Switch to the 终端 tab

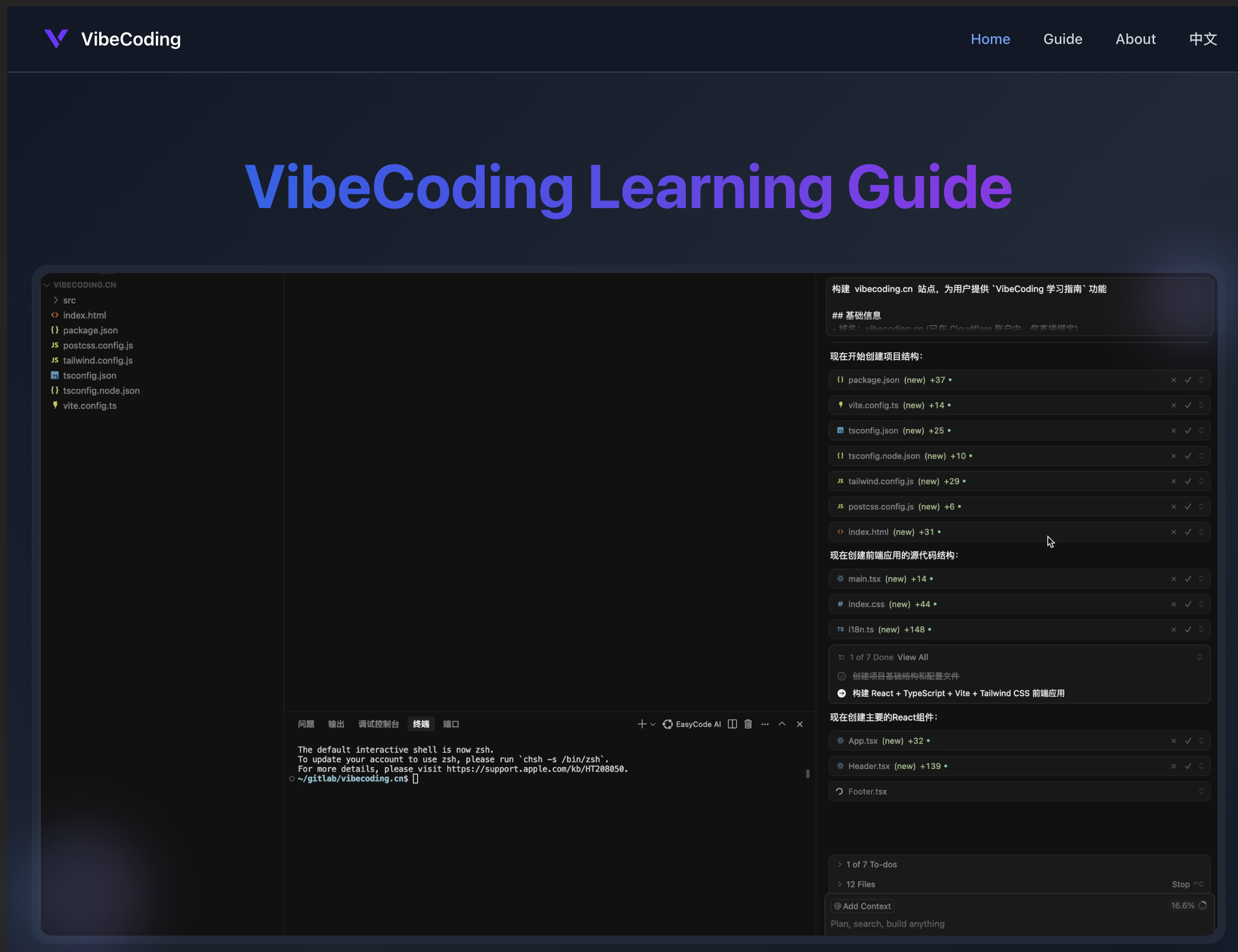click(x=420, y=723)
